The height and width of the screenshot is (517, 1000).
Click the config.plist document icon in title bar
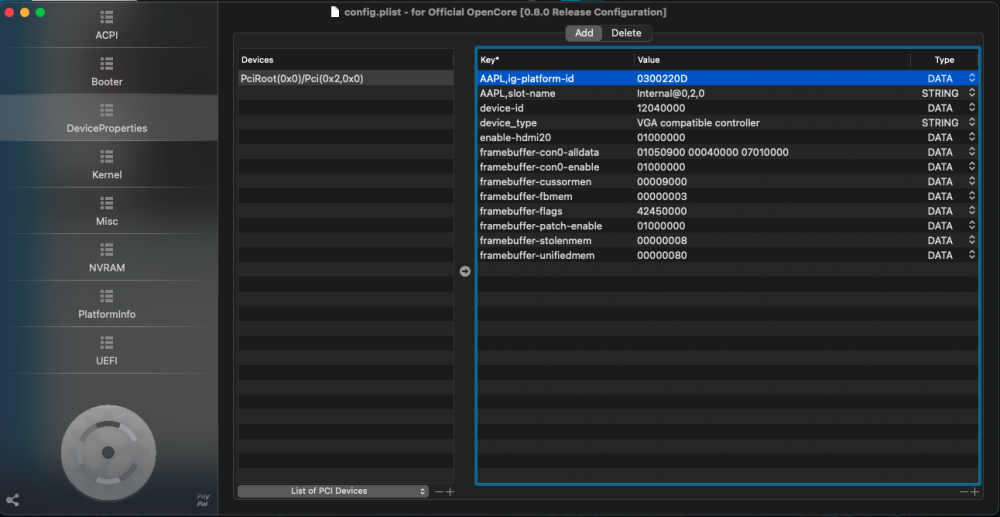[x=335, y=11]
